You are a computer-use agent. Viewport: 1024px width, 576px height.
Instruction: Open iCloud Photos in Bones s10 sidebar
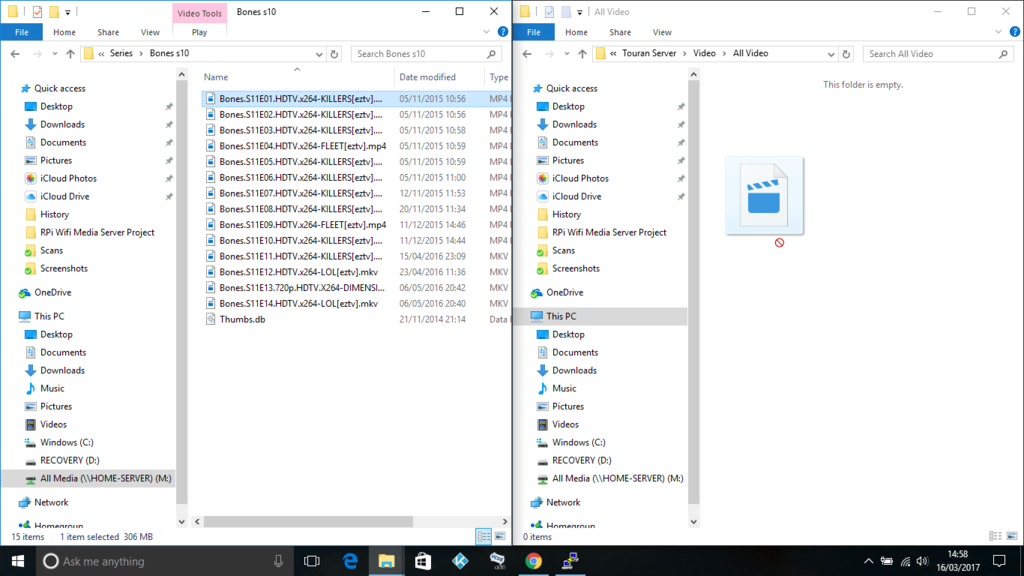pos(68,178)
